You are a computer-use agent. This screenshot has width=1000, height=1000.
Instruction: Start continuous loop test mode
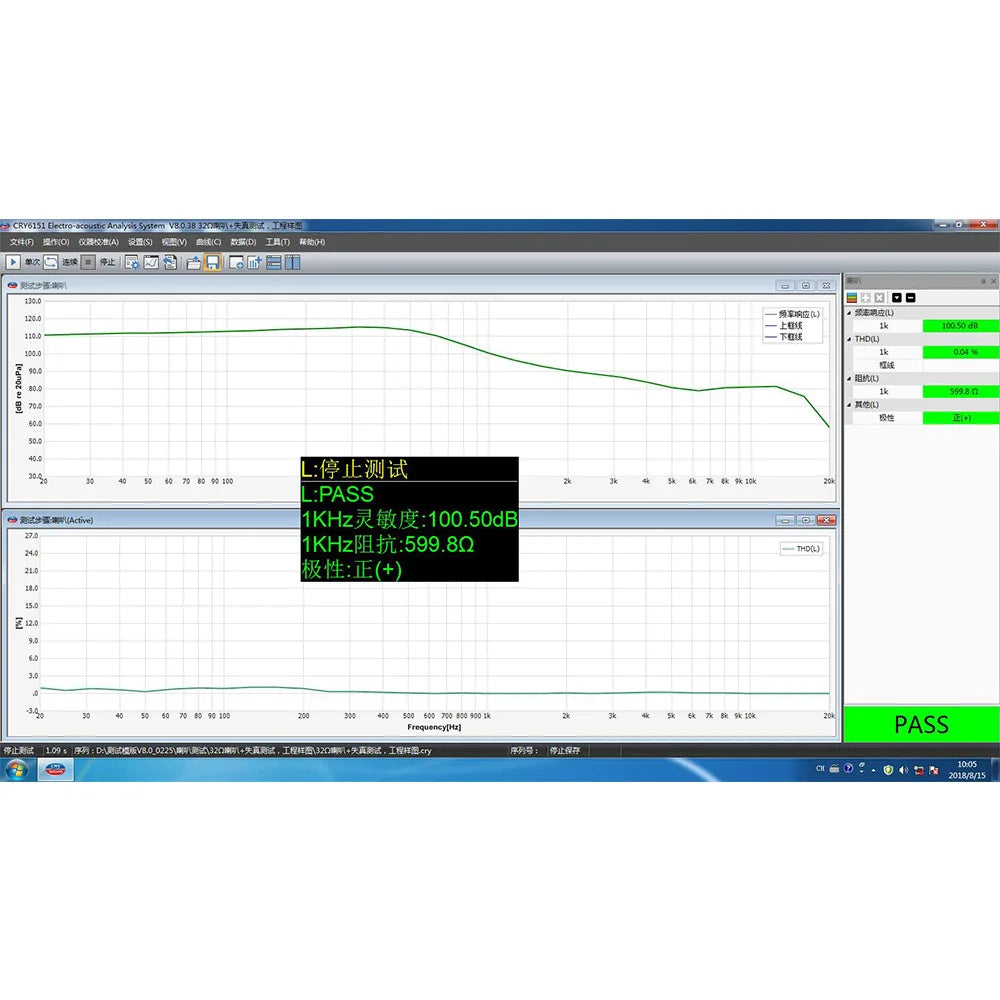(x=50, y=262)
